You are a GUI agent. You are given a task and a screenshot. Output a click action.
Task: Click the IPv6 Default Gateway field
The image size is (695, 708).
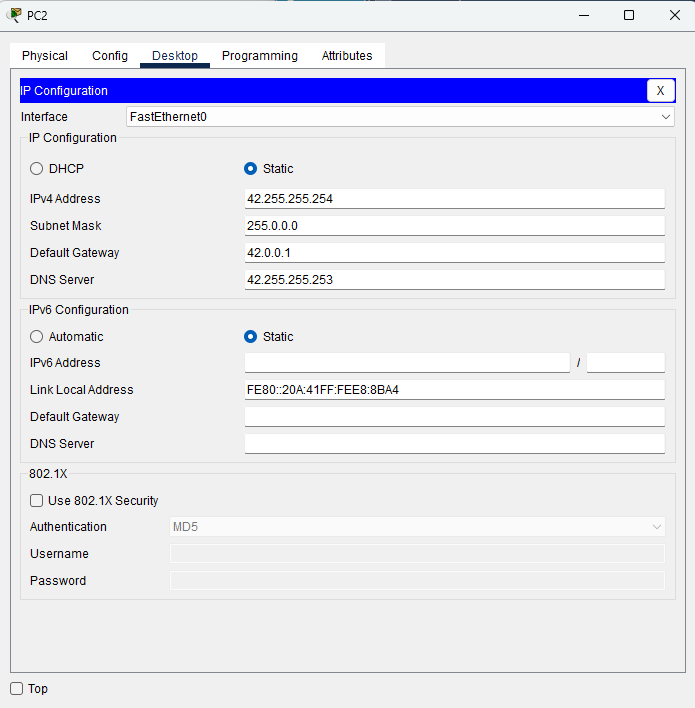(x=454, y=417)
